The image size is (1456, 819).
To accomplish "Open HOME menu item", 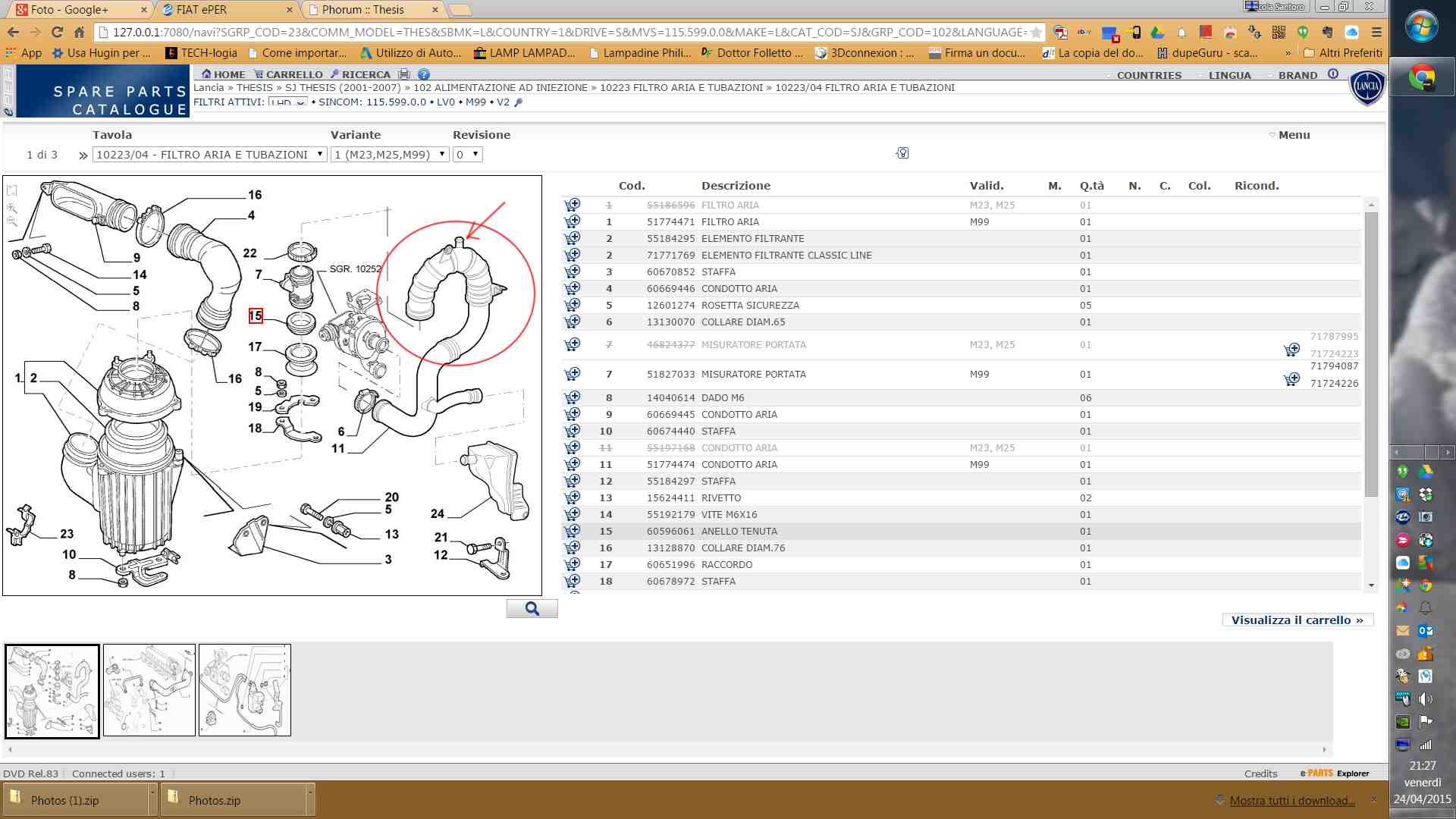I will (223, 74).
